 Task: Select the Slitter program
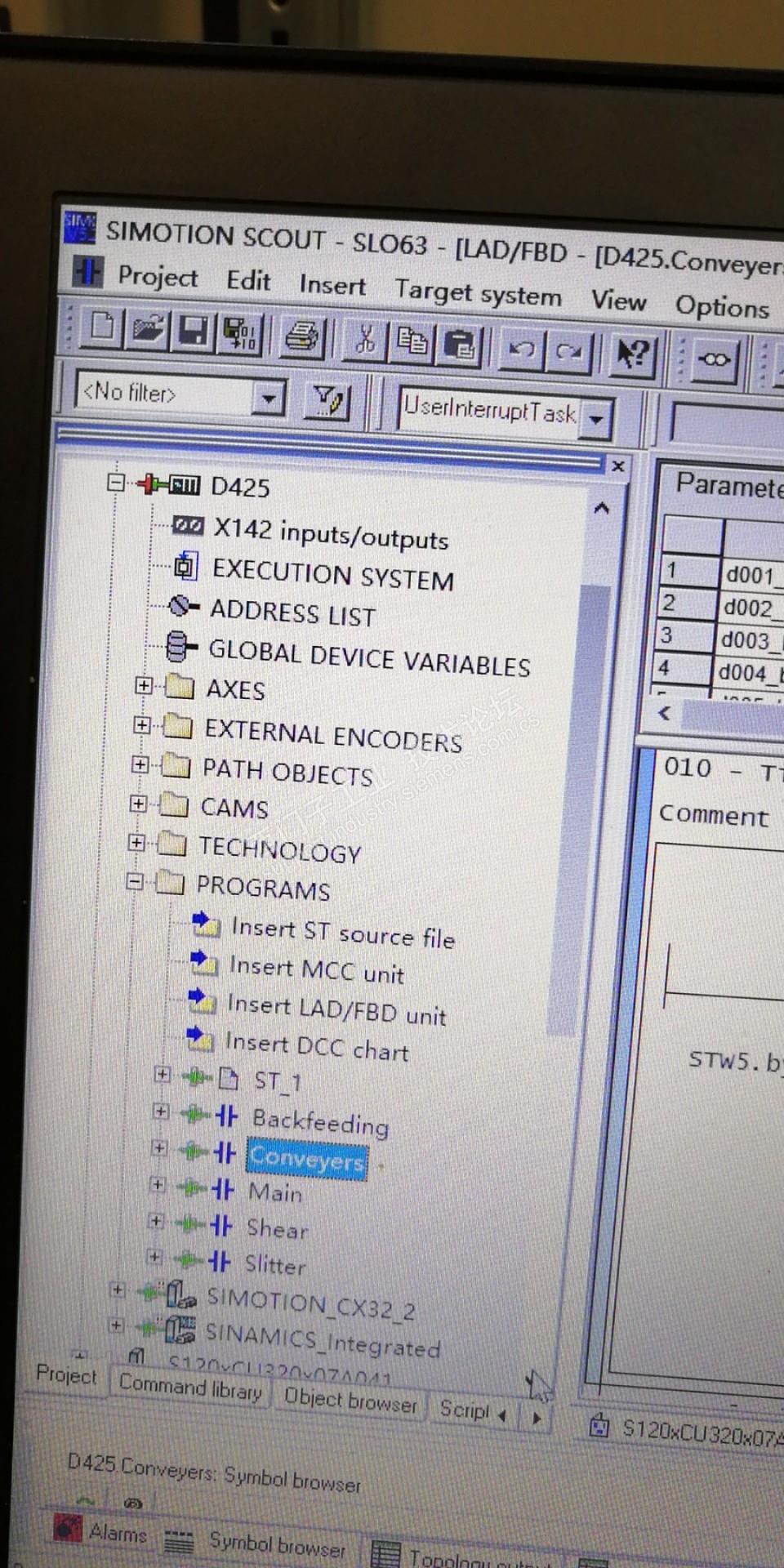tap(275, 1264)
